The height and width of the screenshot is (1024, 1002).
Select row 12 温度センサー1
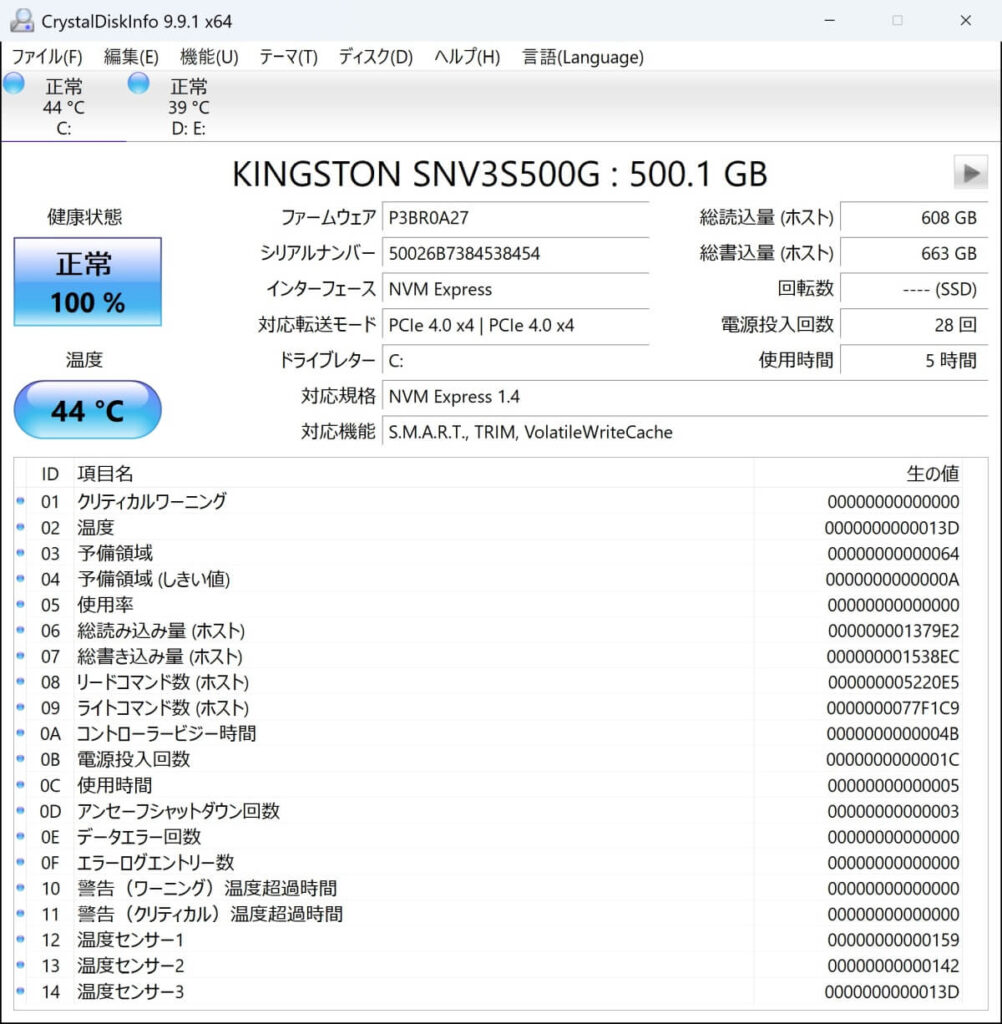pos(488,940)
